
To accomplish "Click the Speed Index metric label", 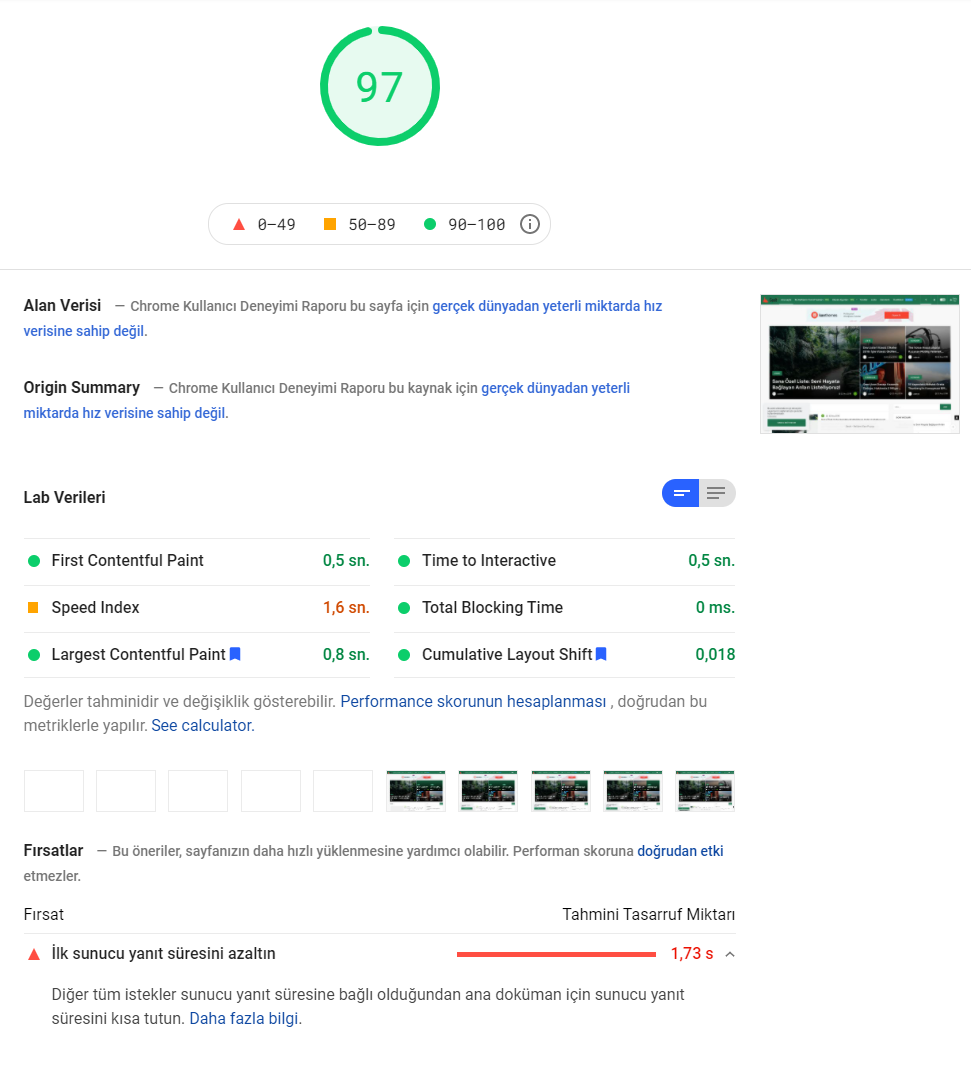I will click(96, 607).
